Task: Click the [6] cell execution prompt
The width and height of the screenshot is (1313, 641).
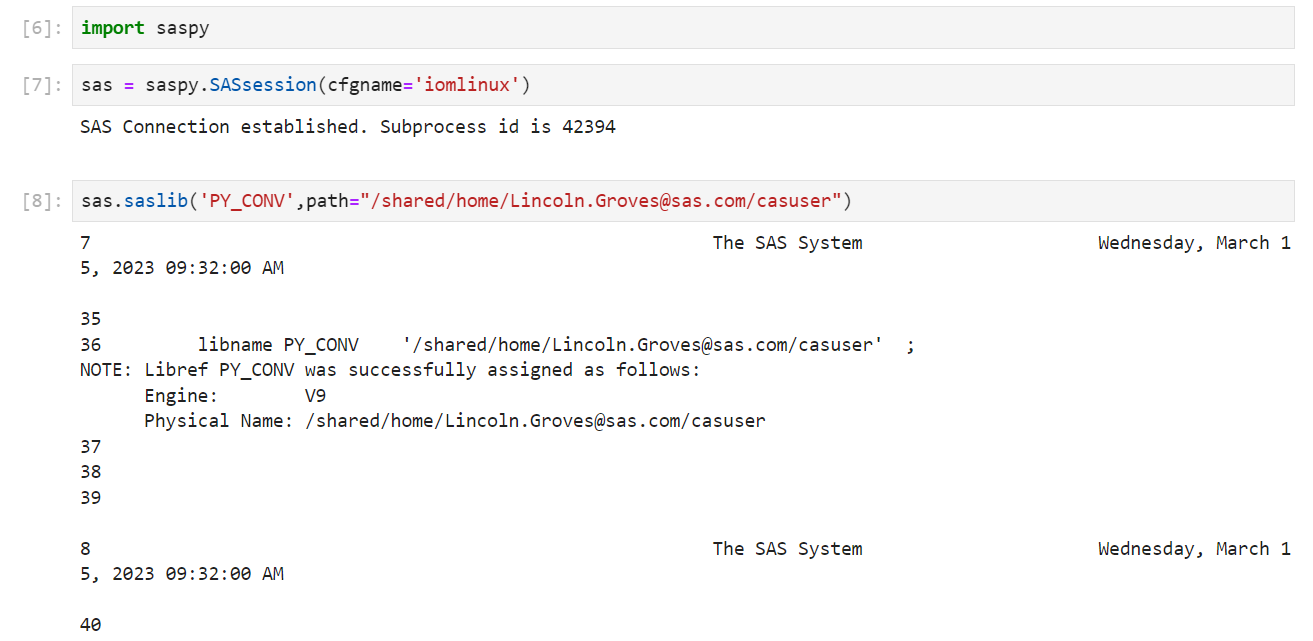Action: [x=42, y=29]
